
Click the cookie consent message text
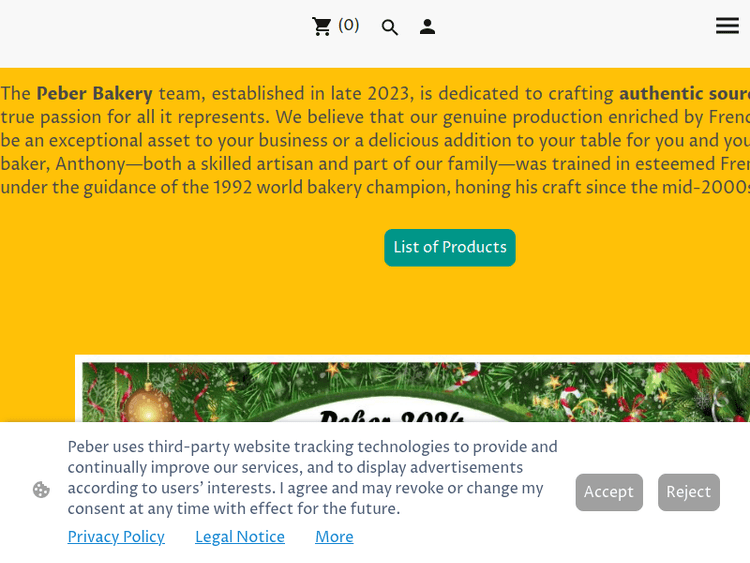tap(310, 478)
